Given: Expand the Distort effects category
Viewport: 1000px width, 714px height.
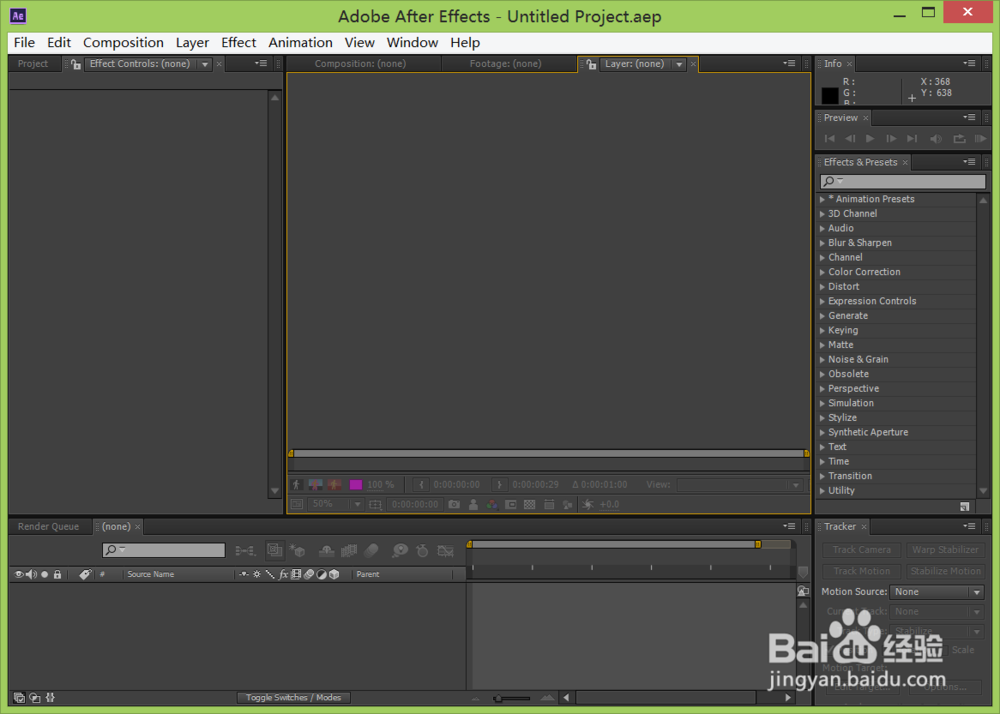Looking at the screenshot, I should (x=822, y=287).
